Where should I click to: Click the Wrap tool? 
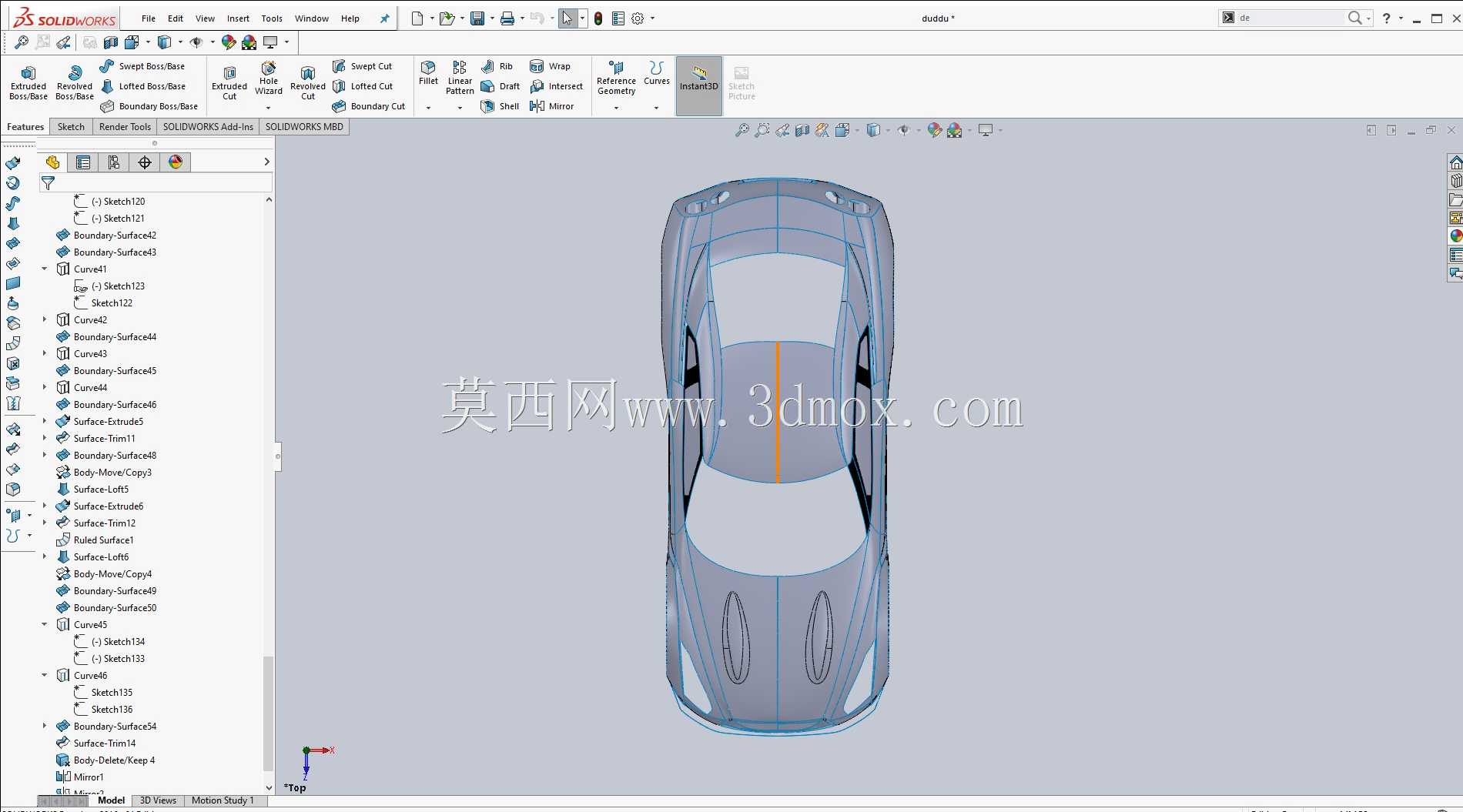pos(550,66)
